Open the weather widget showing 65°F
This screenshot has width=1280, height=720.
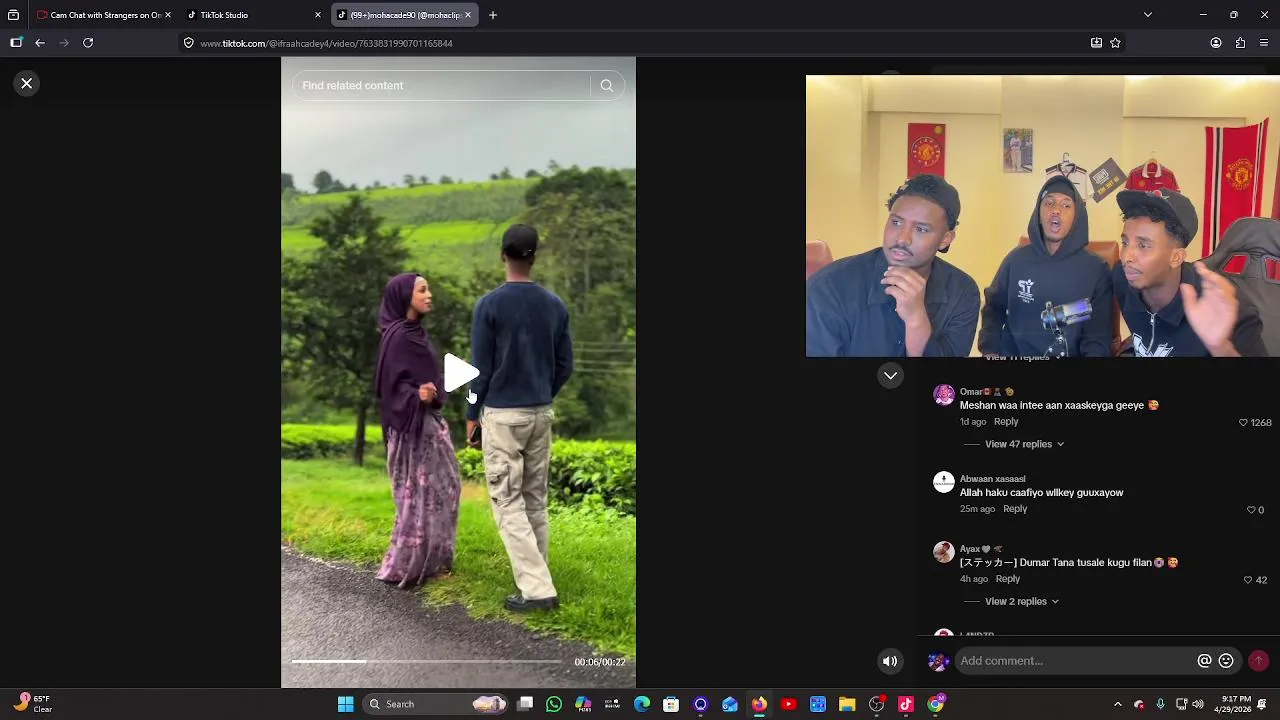(32, 704)
